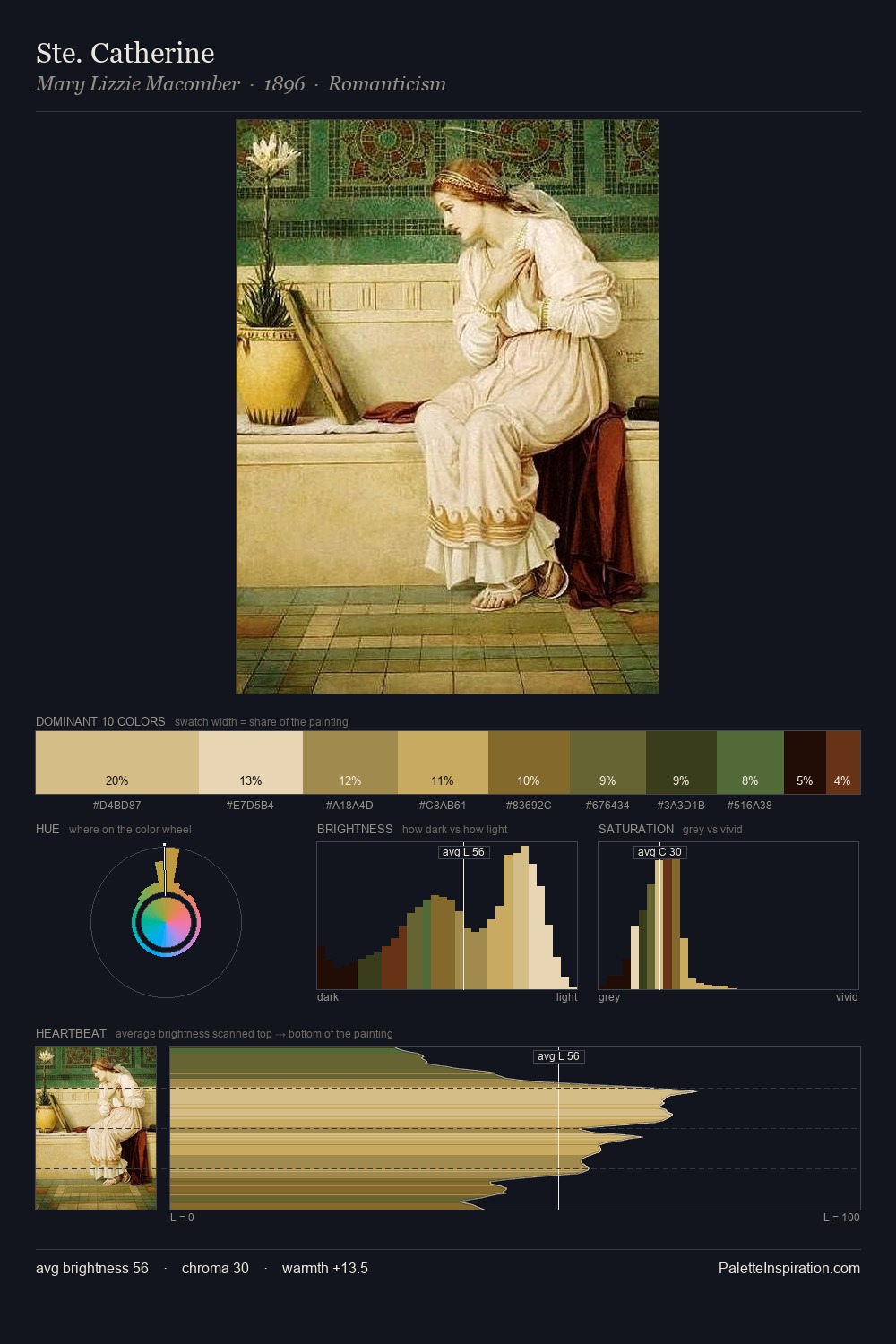Click the heartbeat brightness profile chart
The height and width of the screenshot is (1344, 896).
point(515,1128)
